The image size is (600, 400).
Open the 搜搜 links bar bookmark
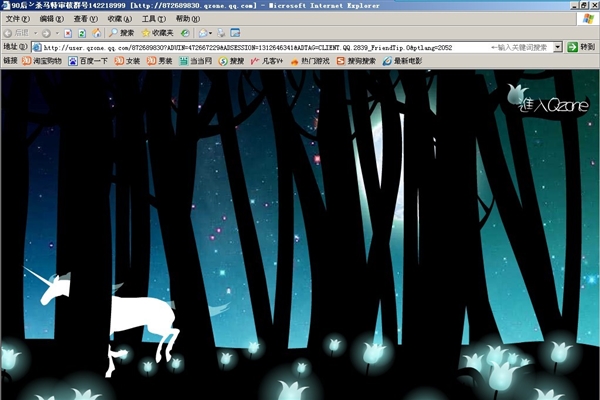[x=231, y=61]
